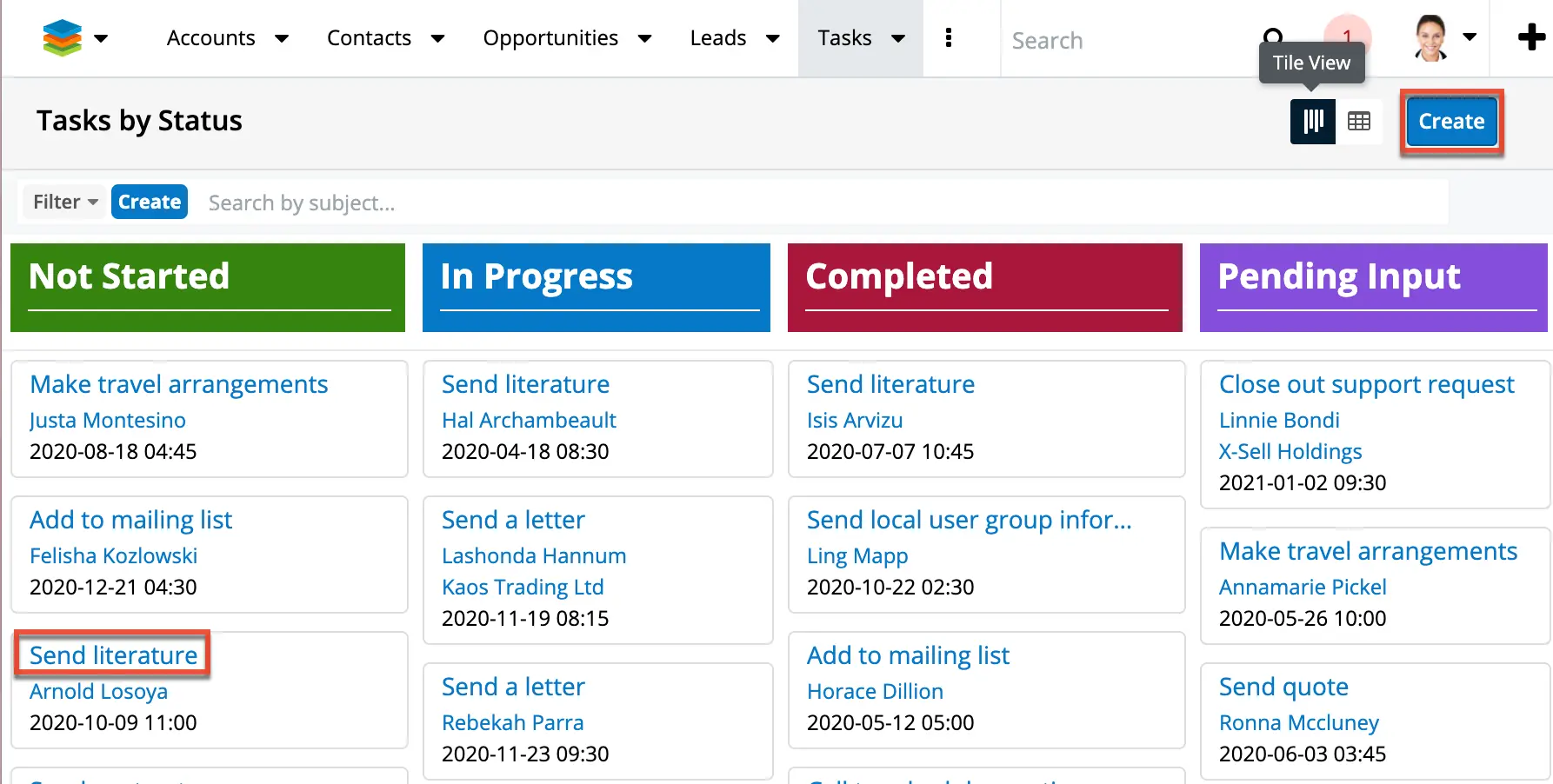Click the user avatar picture
The width and height of the screenshot is (1553, 784).
click(x=1430, y=38)
